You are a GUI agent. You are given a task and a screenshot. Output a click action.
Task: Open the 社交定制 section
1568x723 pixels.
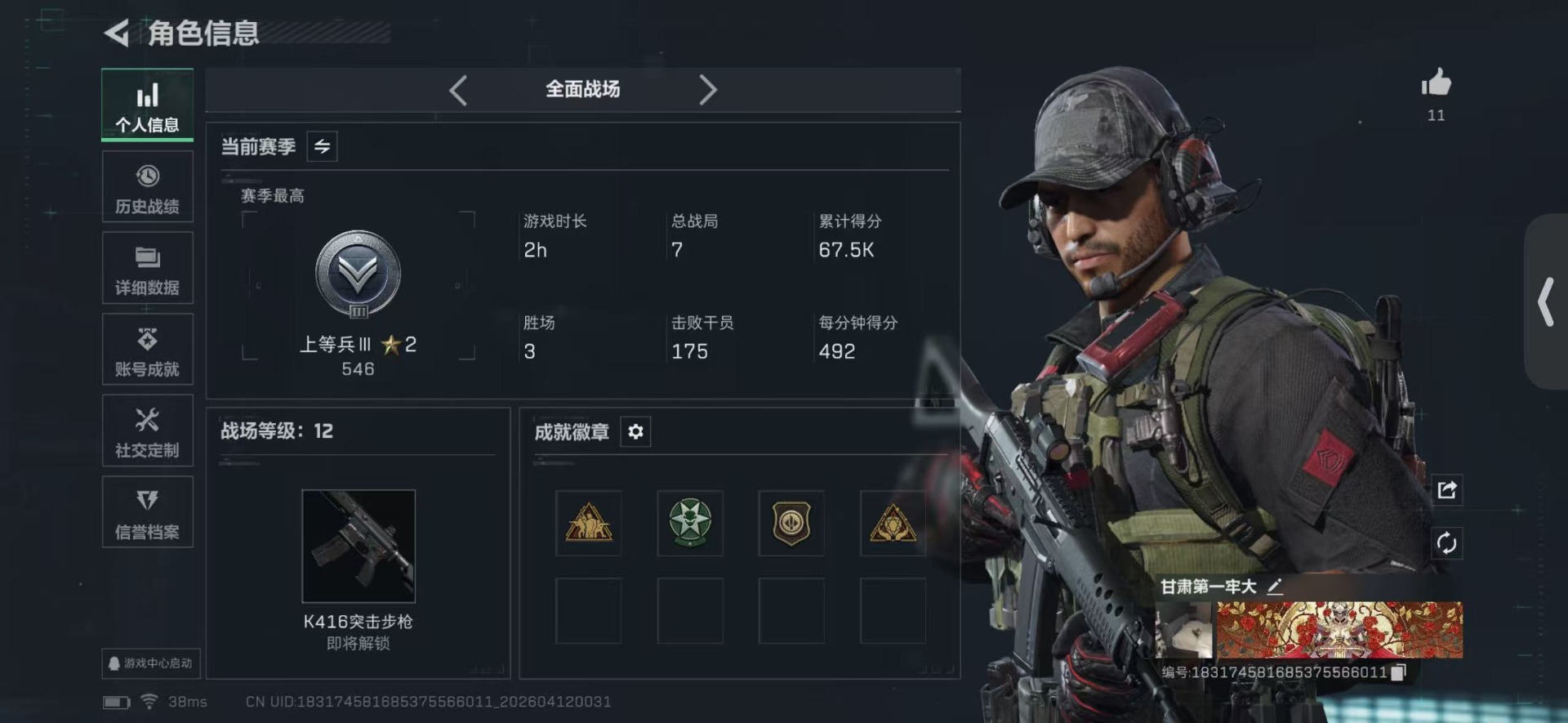point(148,431)
